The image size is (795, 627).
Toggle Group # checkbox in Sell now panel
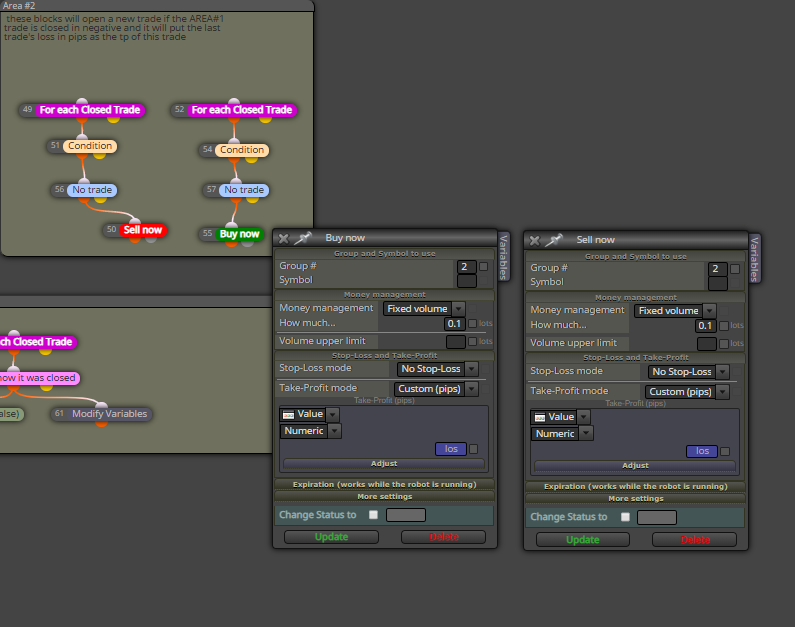coord(735,269)
